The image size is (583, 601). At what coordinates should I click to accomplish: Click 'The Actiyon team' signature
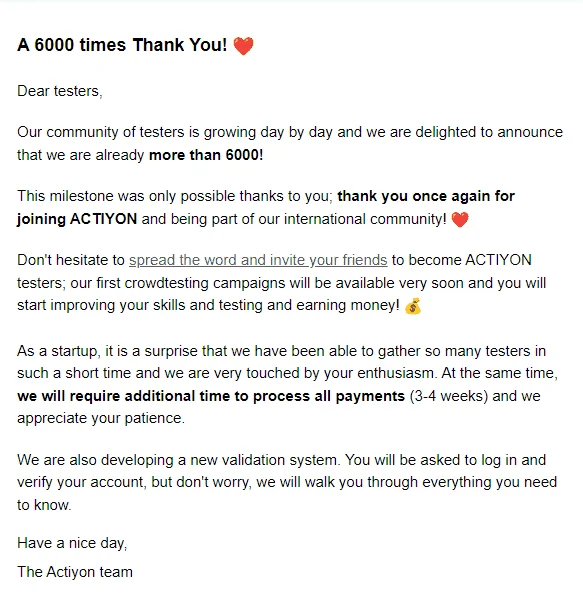[75, 572]
